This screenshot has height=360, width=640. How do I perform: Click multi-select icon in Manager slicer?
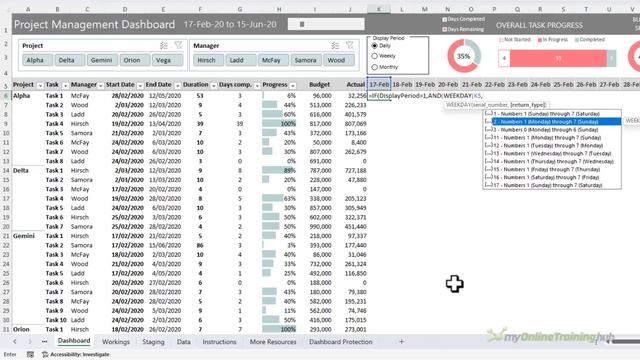tap(335, 45)
